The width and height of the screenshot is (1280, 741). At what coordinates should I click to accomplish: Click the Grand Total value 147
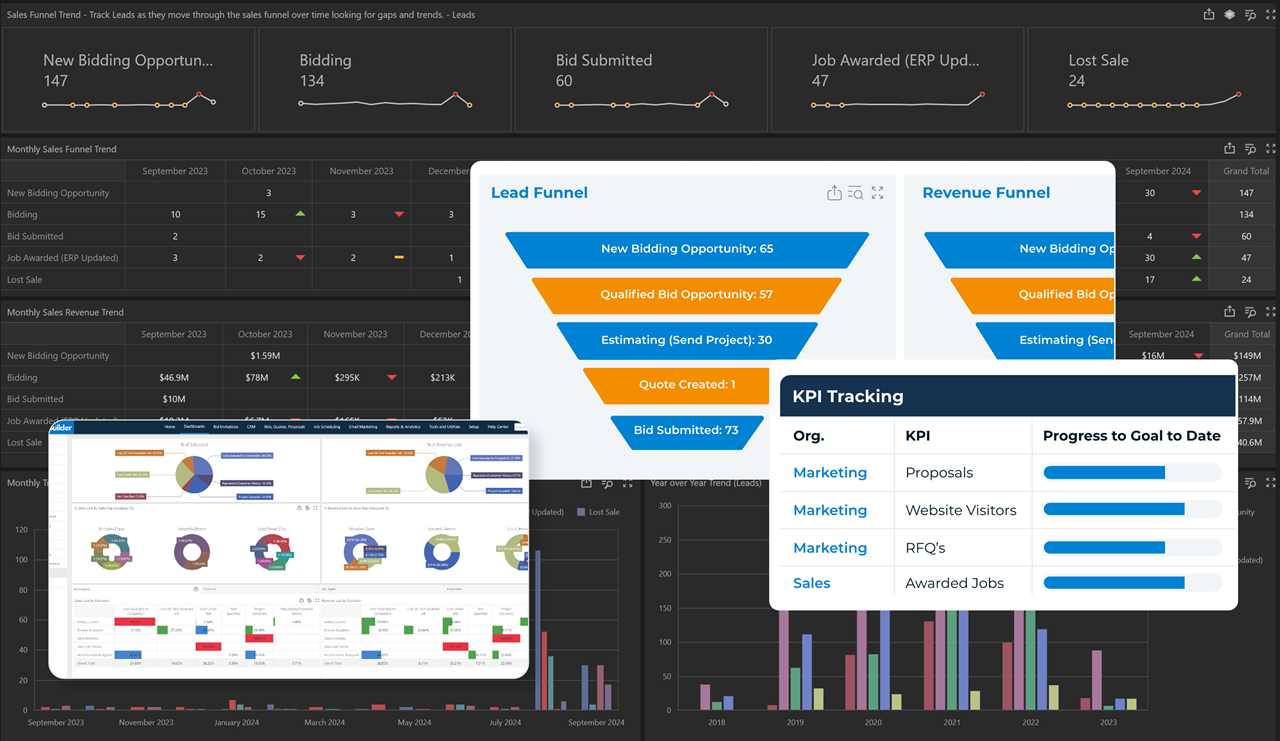[1246, 193]
